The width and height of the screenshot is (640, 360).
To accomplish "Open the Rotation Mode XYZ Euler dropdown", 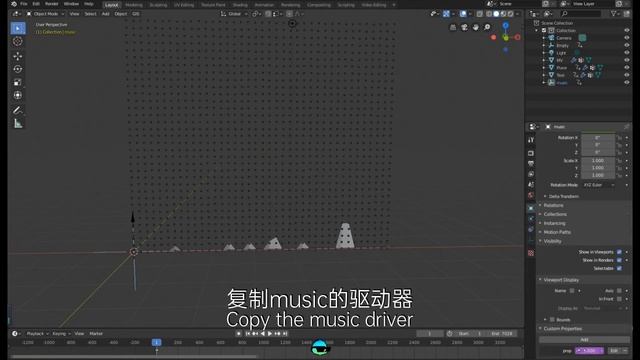I will (x=598, y=185).
